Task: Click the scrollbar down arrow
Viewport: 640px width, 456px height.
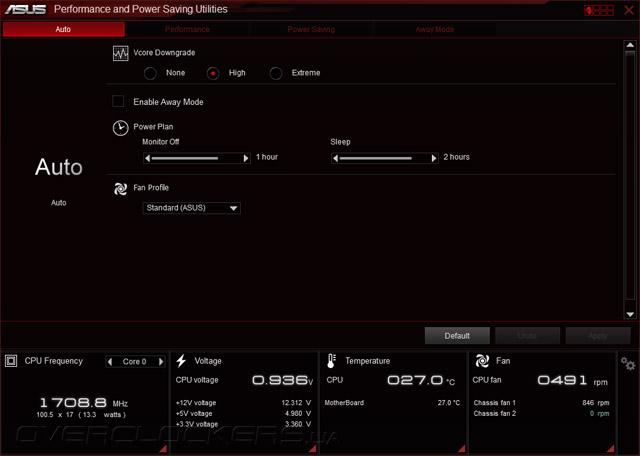Action: (630, 314)
